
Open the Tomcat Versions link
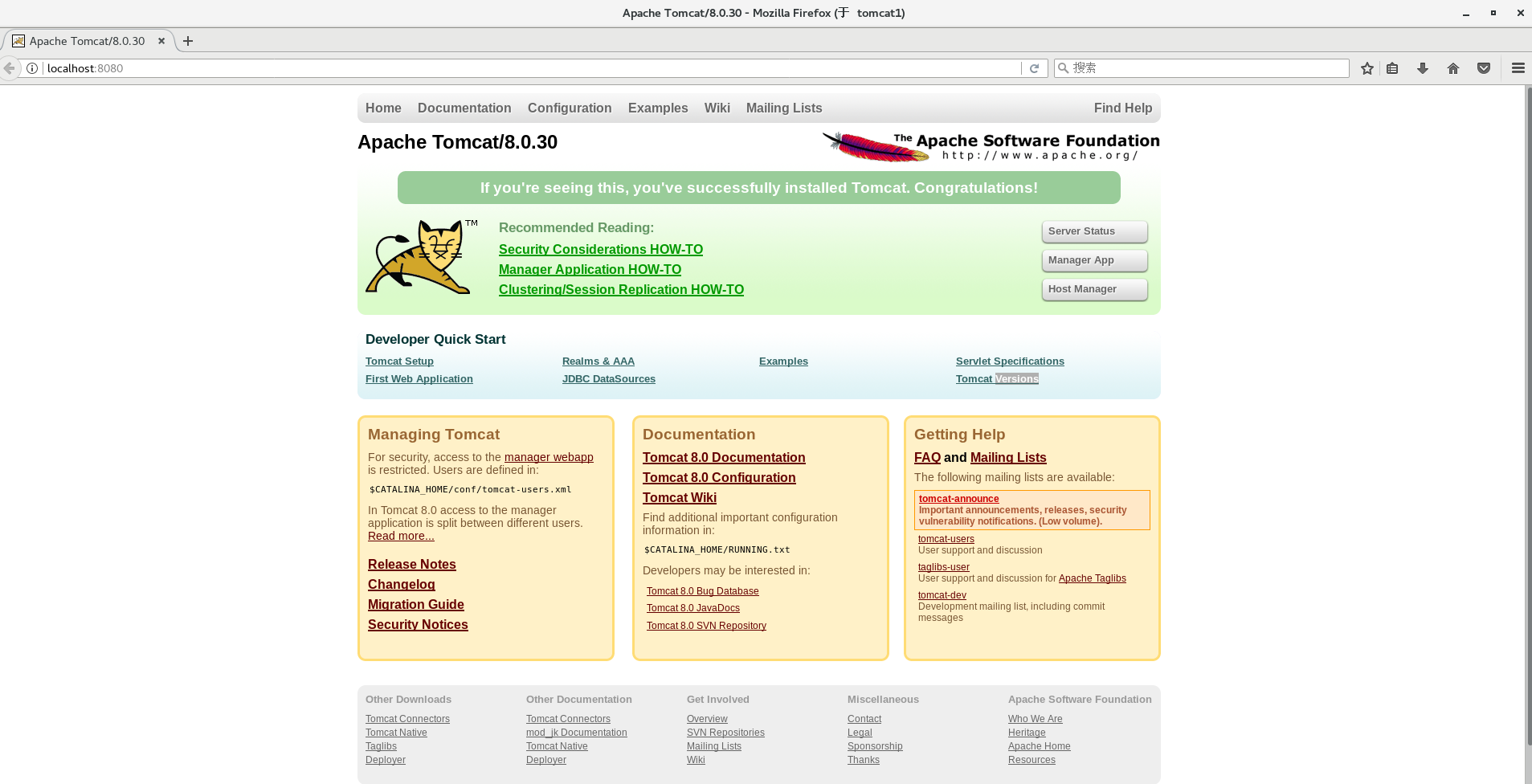(x=997, y=379)
